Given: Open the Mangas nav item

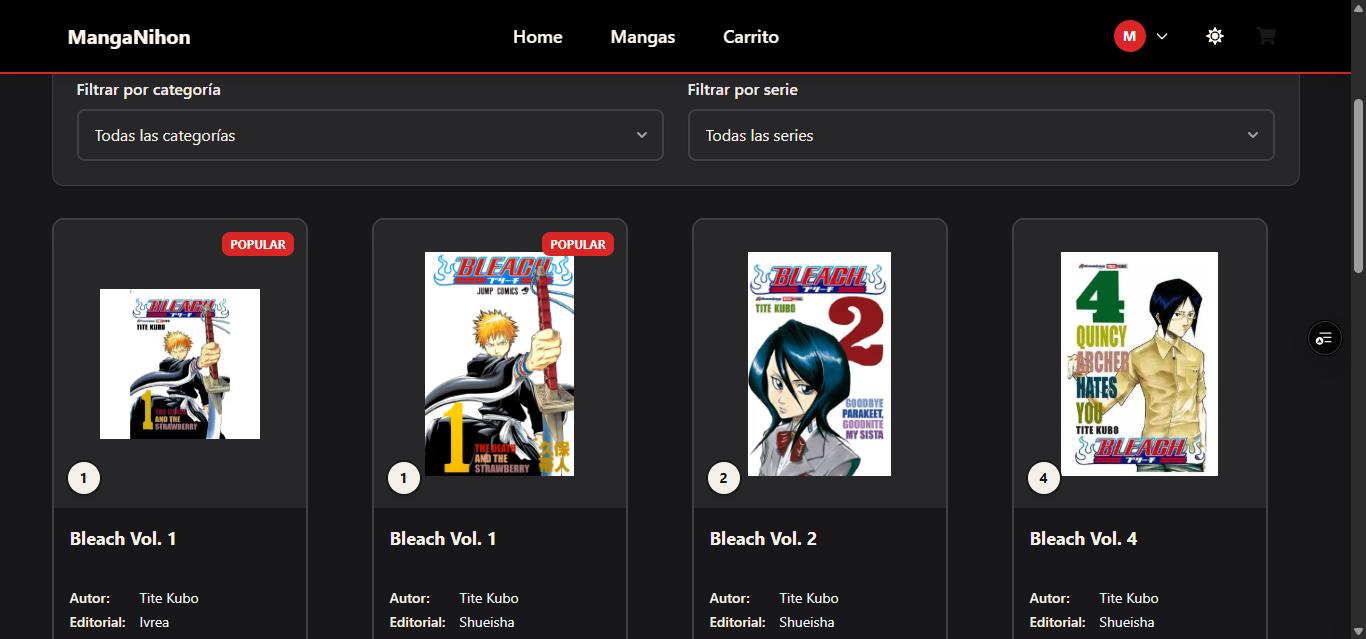Looking at the screenshot, I should (x=643, y=37).
